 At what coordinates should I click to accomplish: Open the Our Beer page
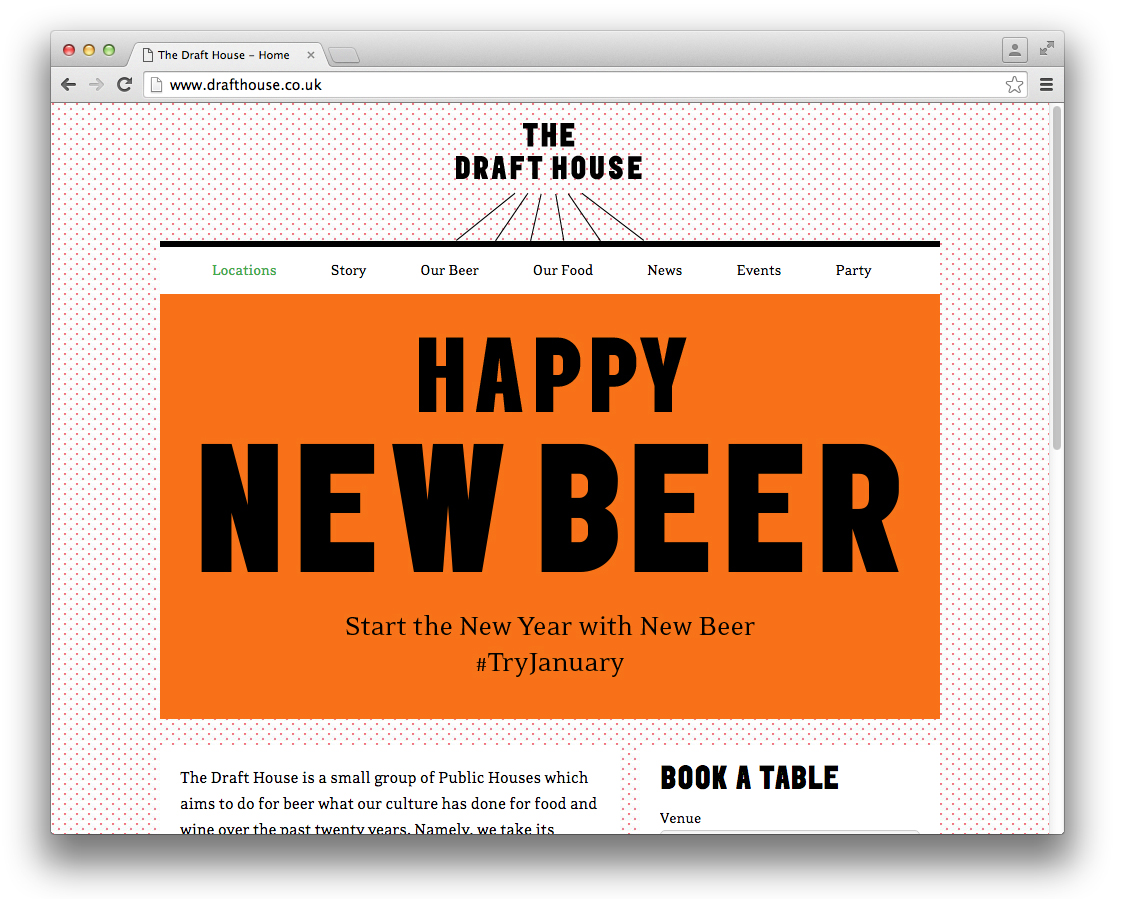[x=449, y=270]
